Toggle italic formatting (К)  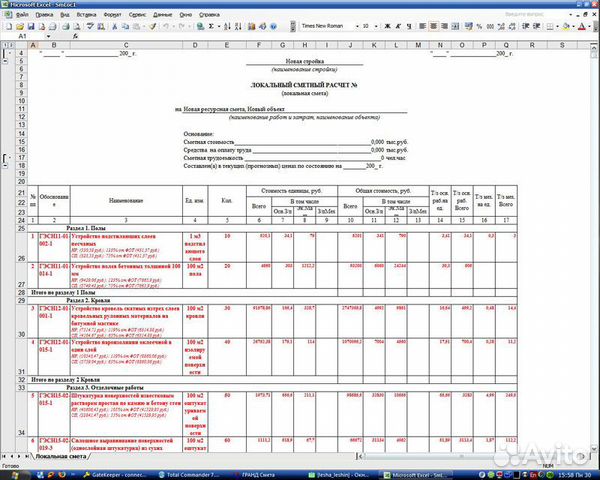click(398, 26)
